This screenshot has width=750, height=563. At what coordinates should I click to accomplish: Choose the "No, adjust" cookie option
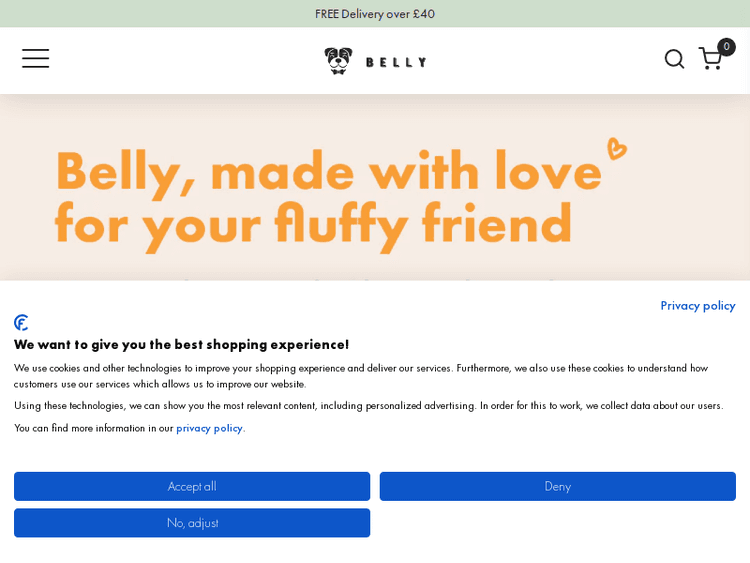tap(192, 523)
